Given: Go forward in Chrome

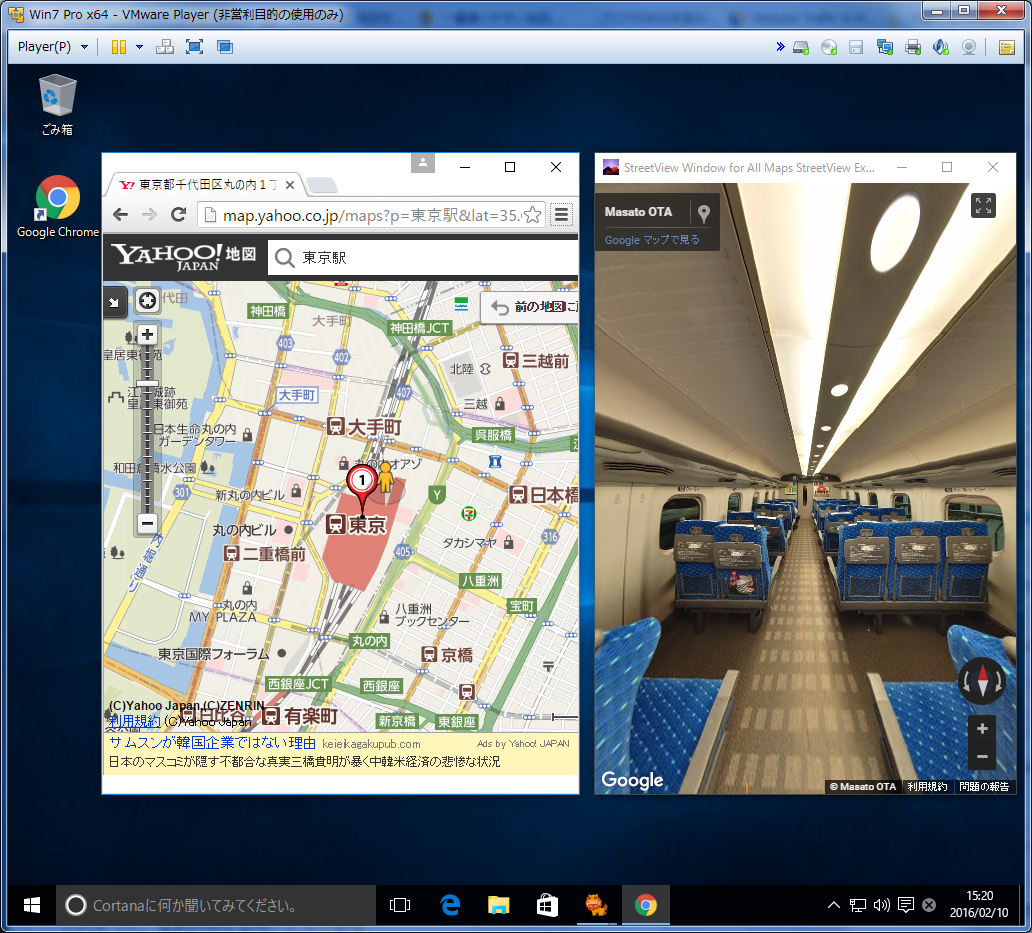Looking at the screenshot, I should point(149,214).
